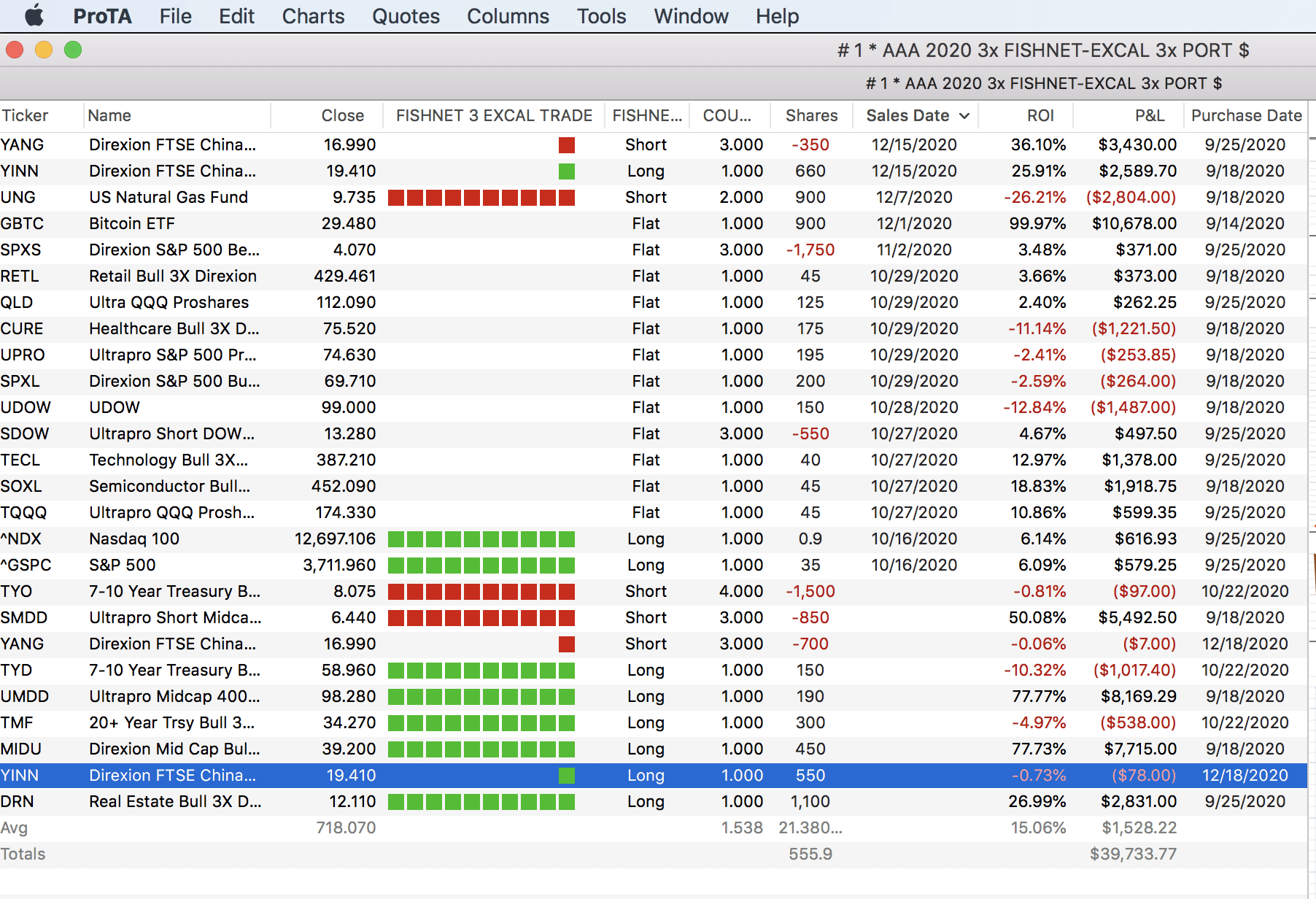Open the Columns menu
This screenshot has height=899, width=1316.
point(508,16)
